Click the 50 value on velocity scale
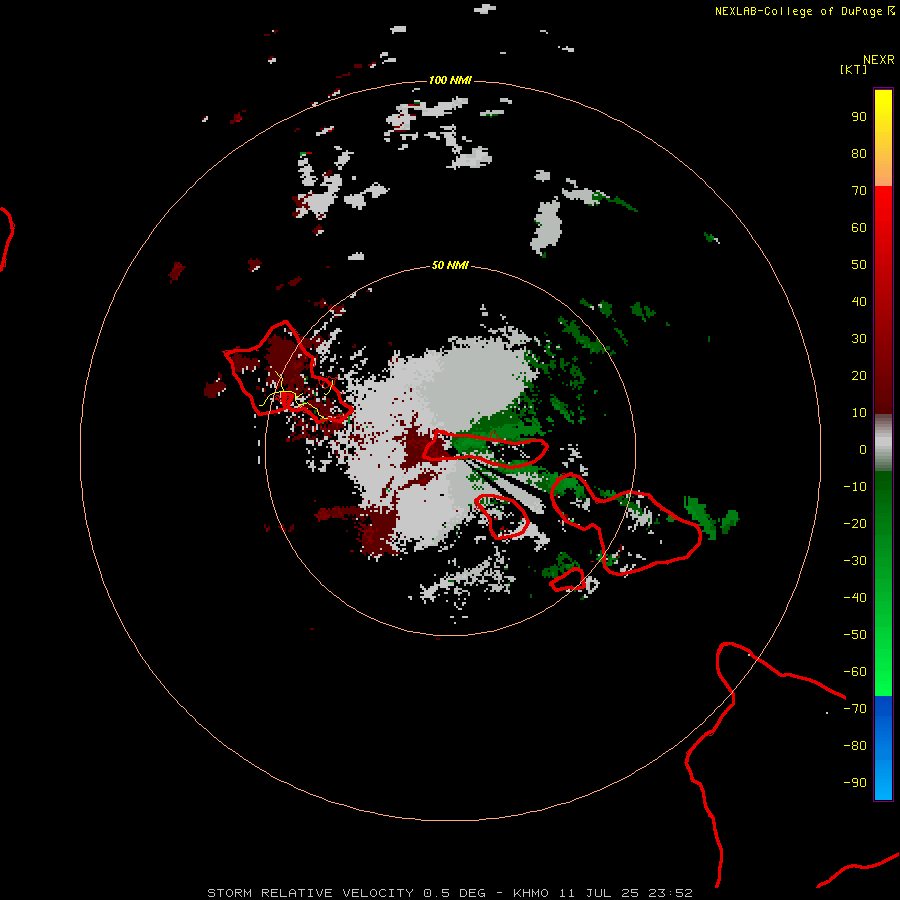This screenshot has height=900, width=900. pos(859,265)
